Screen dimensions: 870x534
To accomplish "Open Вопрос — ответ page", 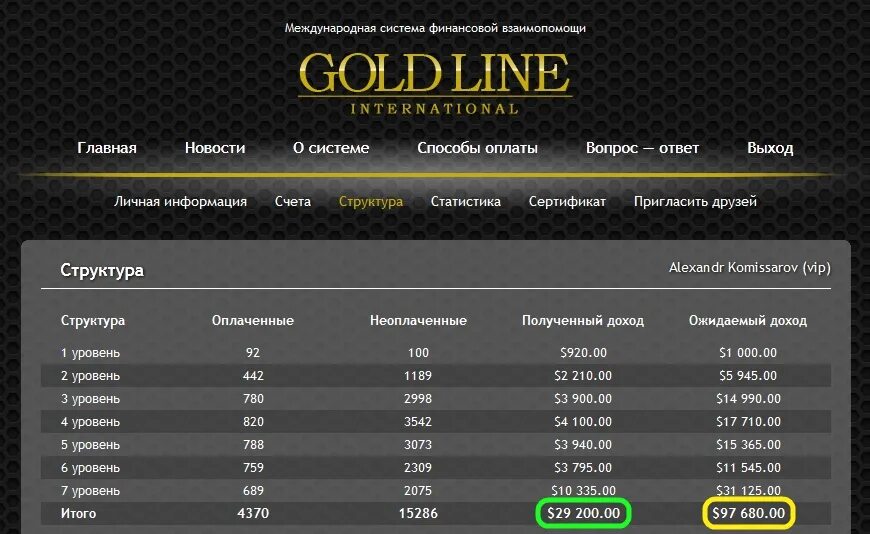I will [x=642, y=148].
